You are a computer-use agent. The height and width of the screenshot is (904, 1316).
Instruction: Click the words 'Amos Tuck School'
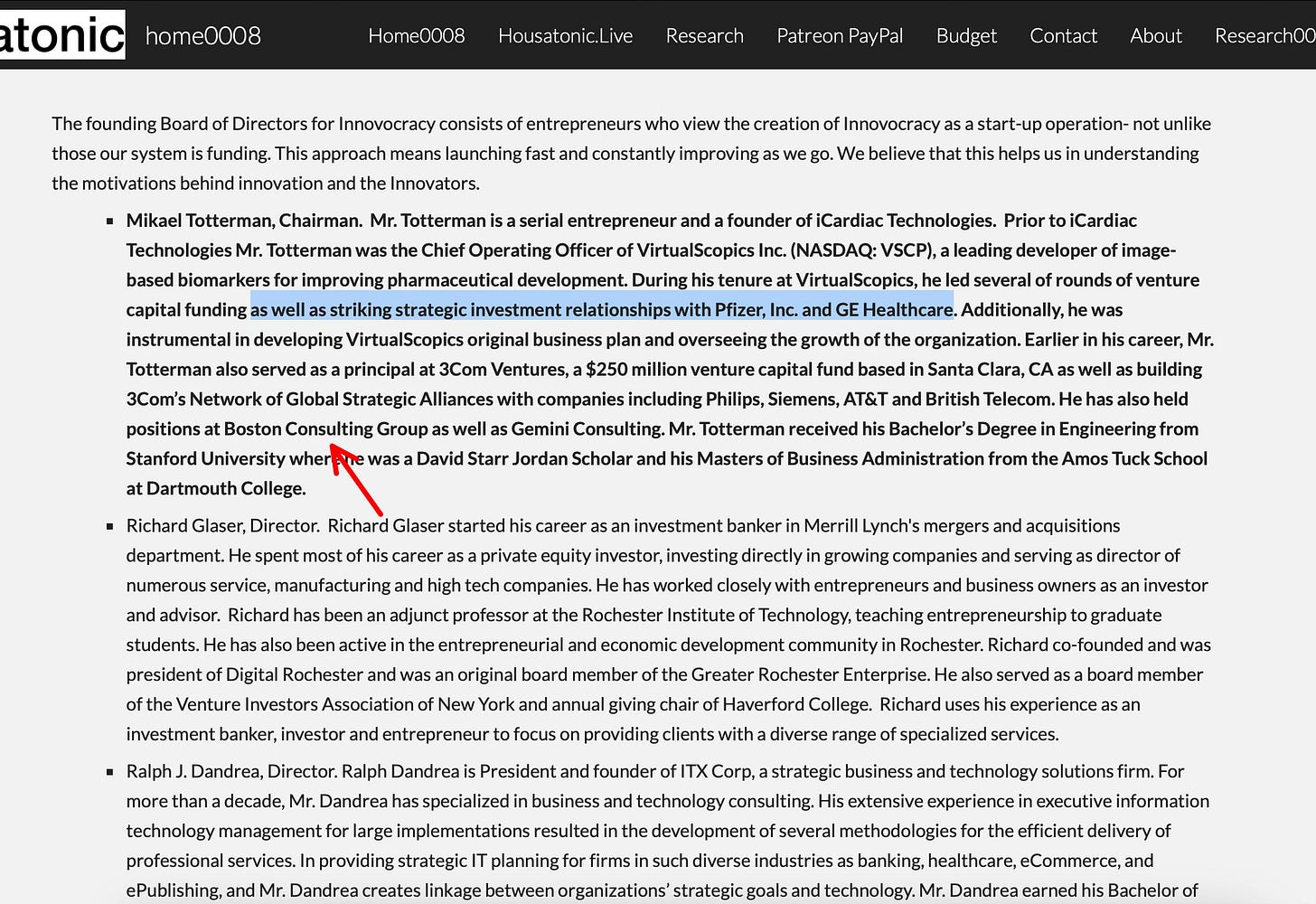pyautogui.click(x=1134, y=458)
